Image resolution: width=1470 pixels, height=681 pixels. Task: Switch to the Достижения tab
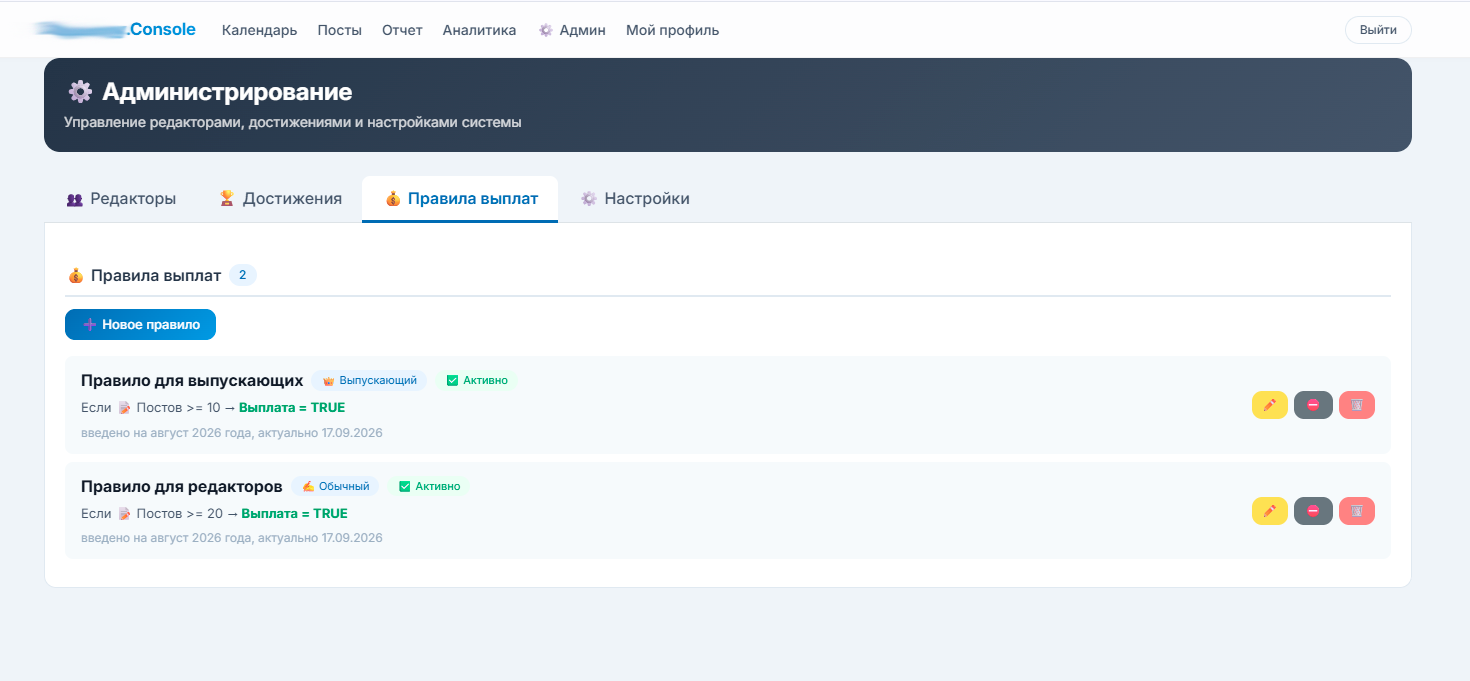pyautogui.click(x=280, y=198)
